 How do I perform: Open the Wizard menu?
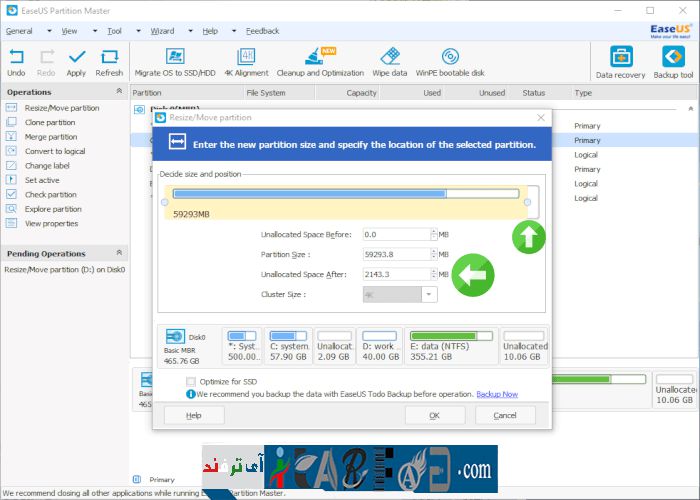[162, 31]
